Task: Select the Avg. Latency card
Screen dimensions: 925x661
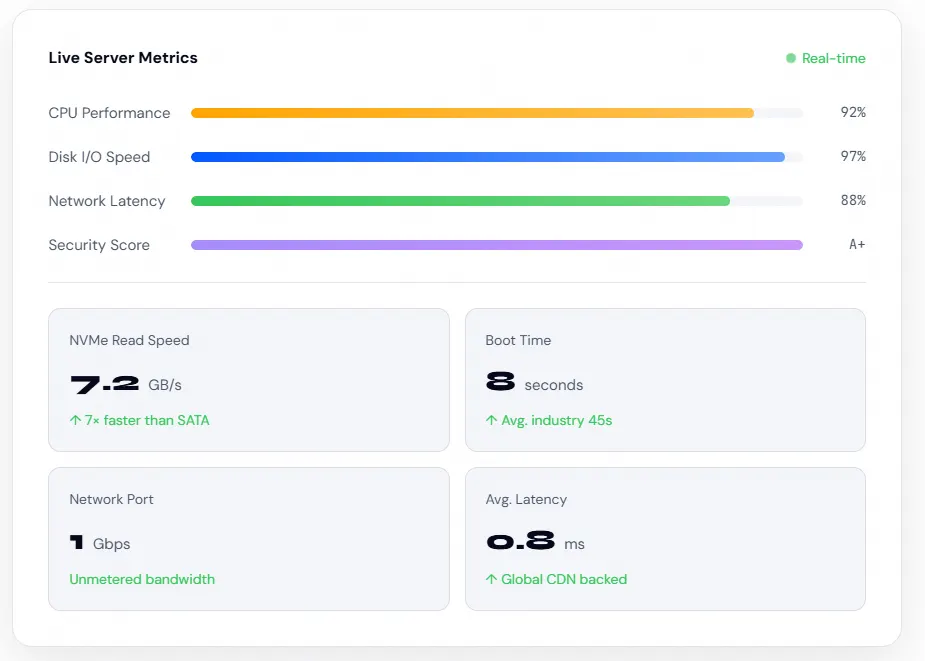Action: (665, 539)
